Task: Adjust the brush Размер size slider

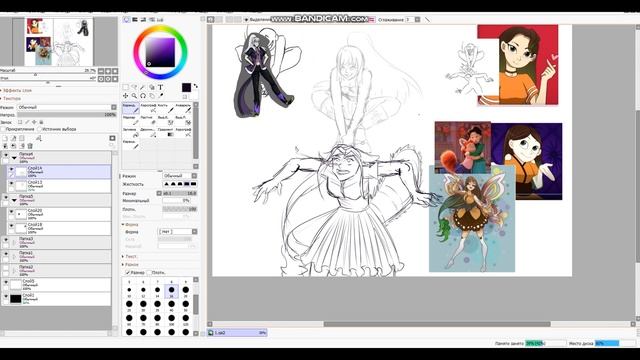Action: 180,193
